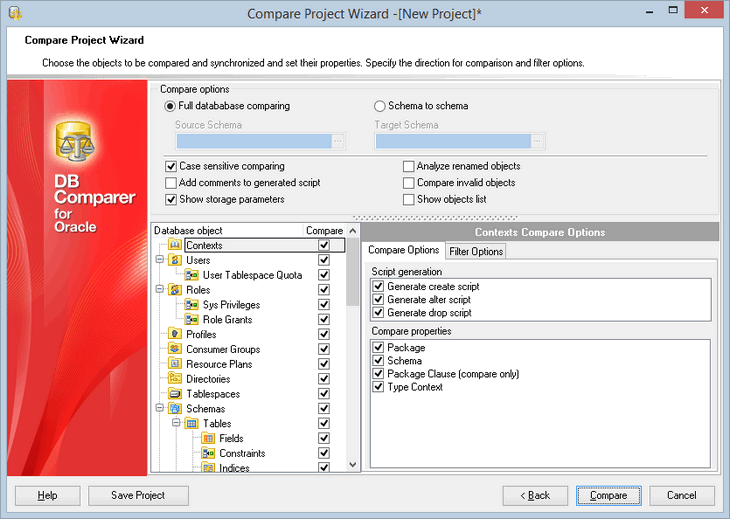
Task: Collapse the Roles tree node
Action: tap(160, 289)
